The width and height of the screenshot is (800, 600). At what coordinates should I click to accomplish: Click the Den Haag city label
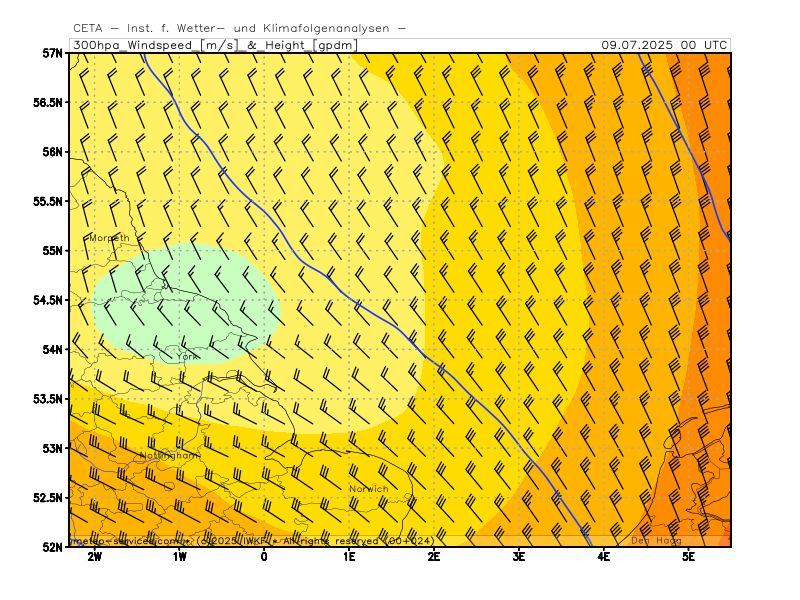click(656, 540)
